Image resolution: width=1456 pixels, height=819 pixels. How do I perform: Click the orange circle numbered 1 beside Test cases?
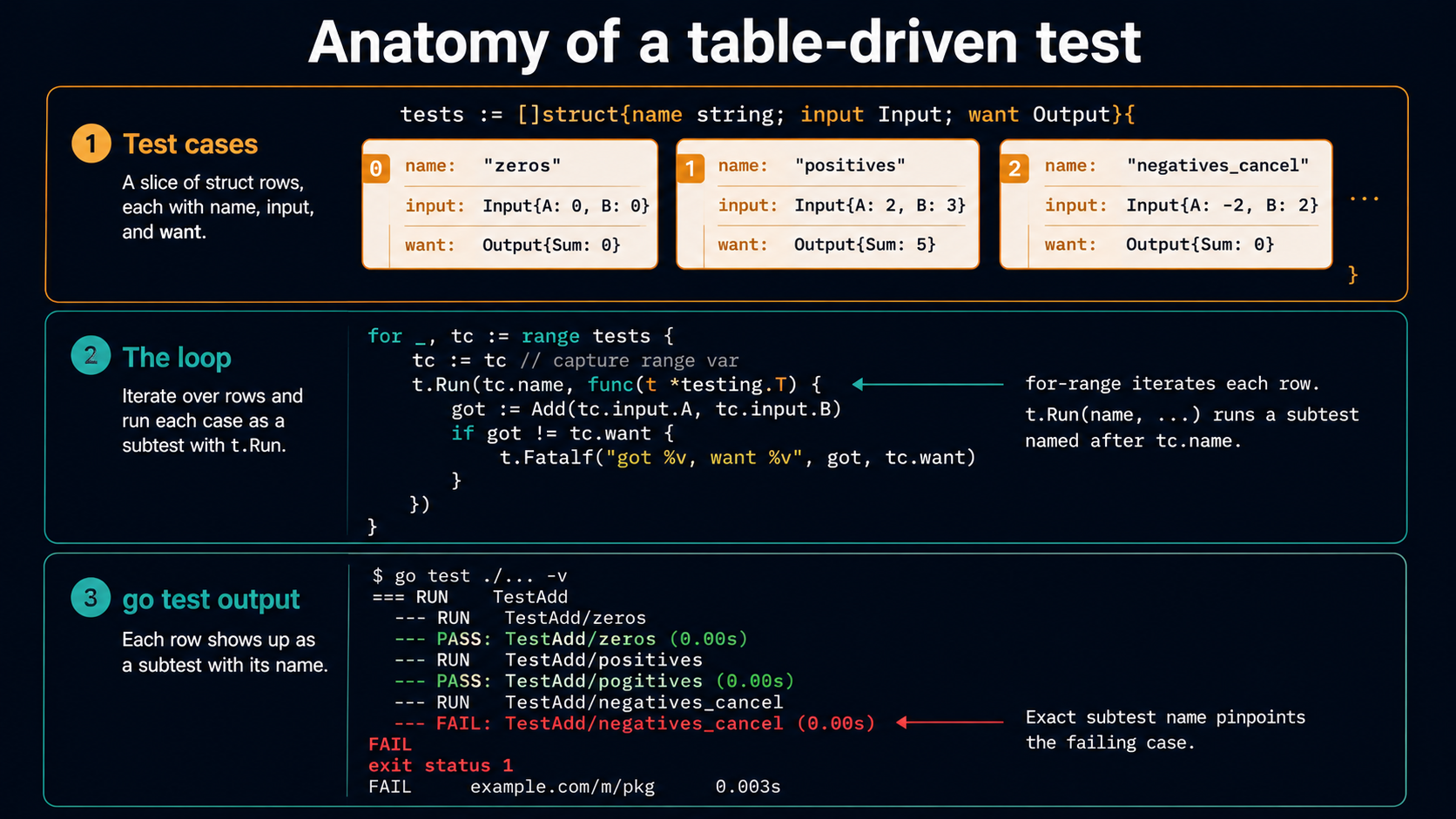tap(91, 144)
